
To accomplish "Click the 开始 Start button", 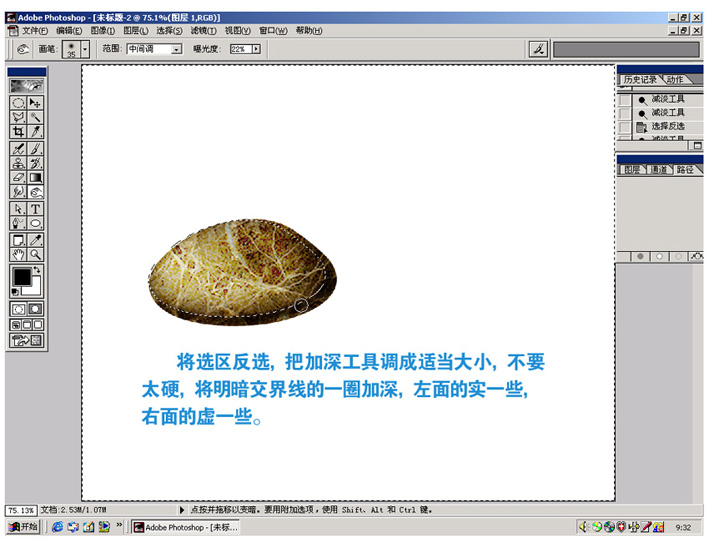I will click(x=23, y=527).
